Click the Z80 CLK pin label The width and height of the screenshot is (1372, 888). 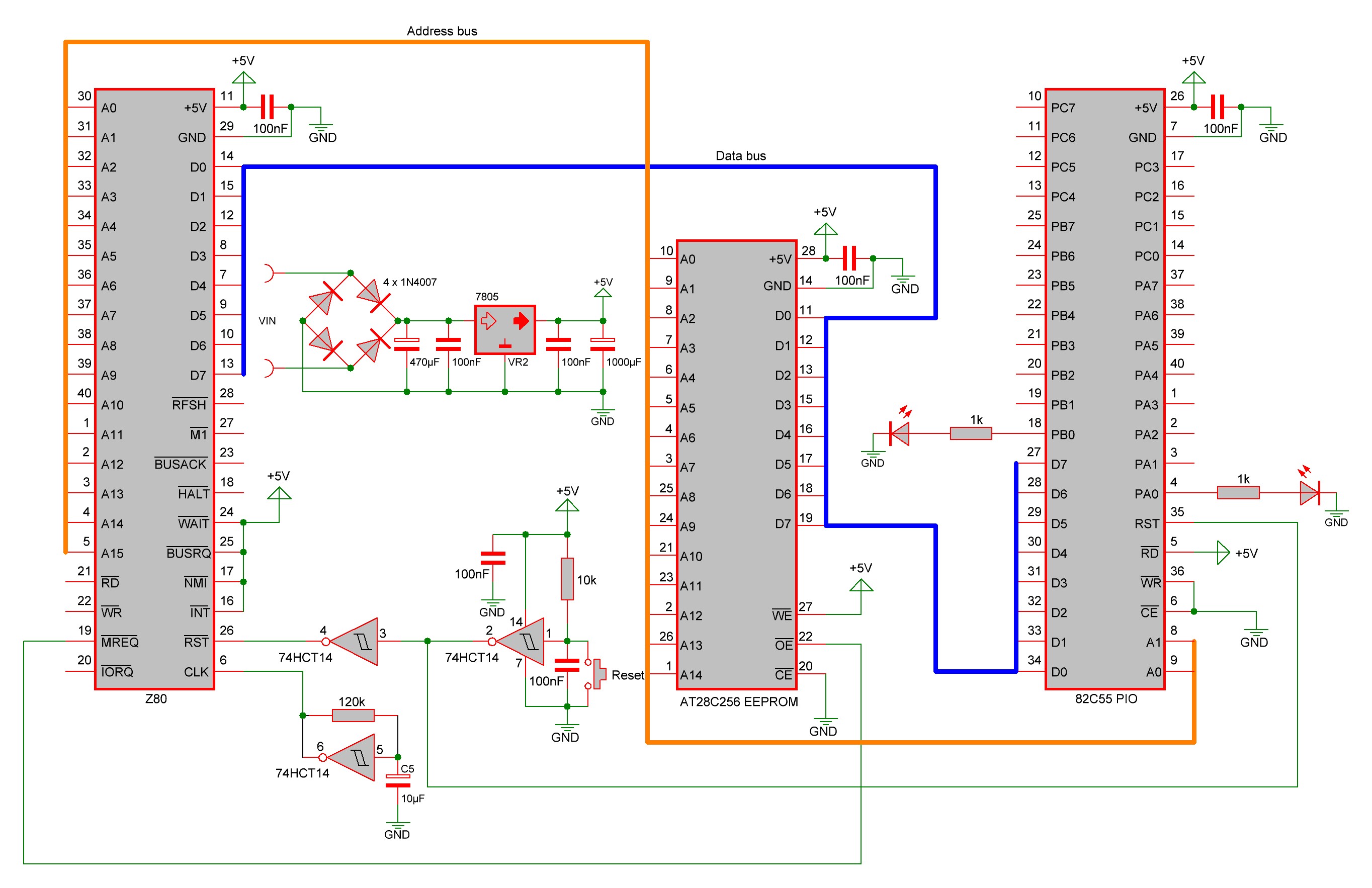coord(196,672)
